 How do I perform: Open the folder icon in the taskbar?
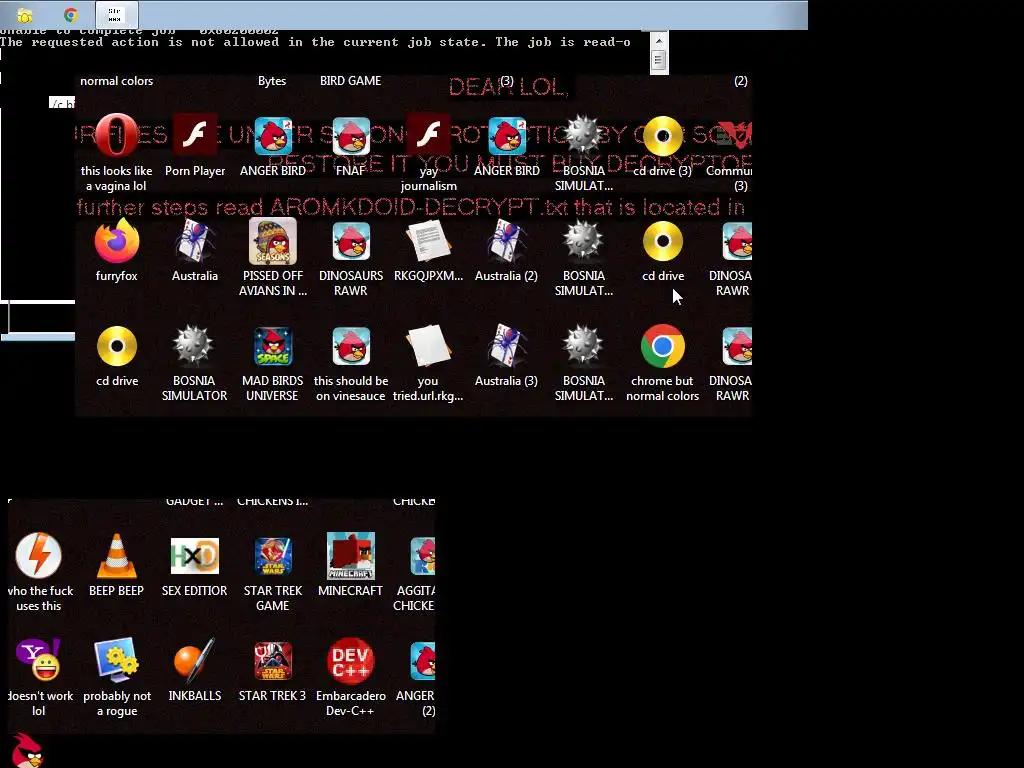[25, 14]
